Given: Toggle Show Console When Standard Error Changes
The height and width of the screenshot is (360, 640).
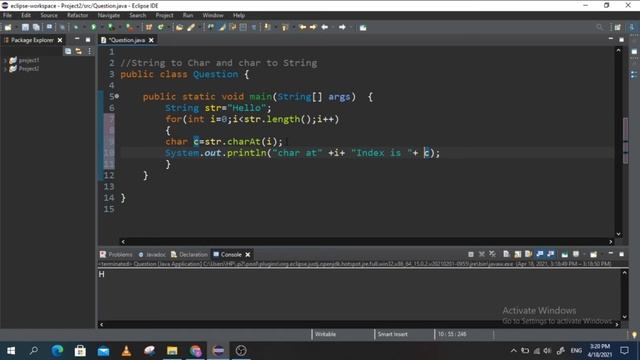Looking at the screenshot, I should coord(551,254).
